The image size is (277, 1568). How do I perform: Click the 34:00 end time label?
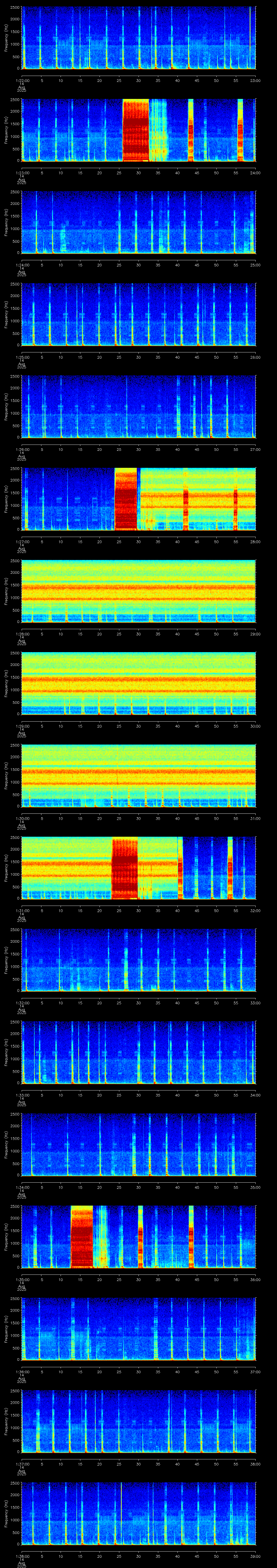click(255, 1095)
